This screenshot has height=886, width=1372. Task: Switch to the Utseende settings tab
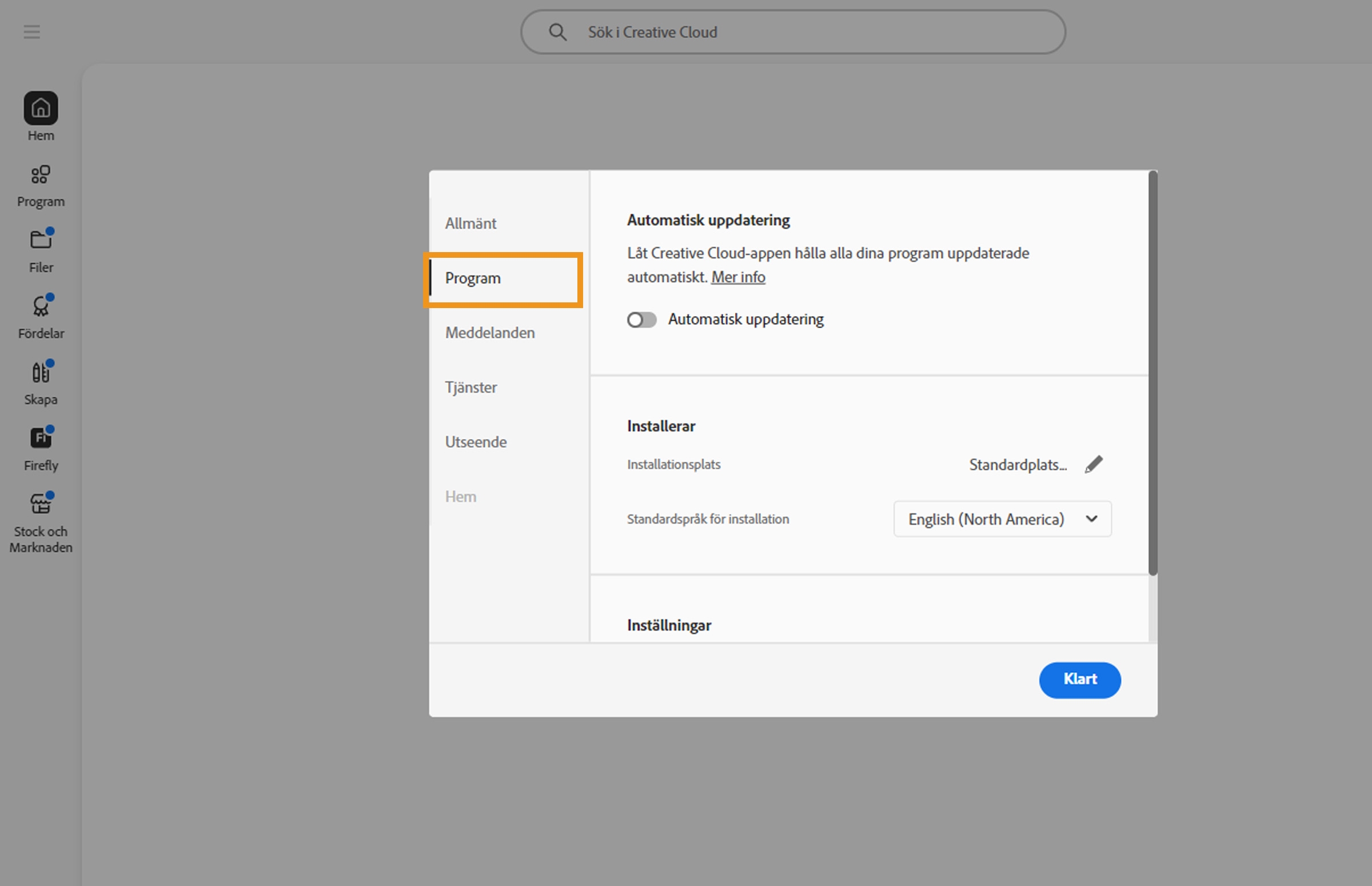coord(475,441)
